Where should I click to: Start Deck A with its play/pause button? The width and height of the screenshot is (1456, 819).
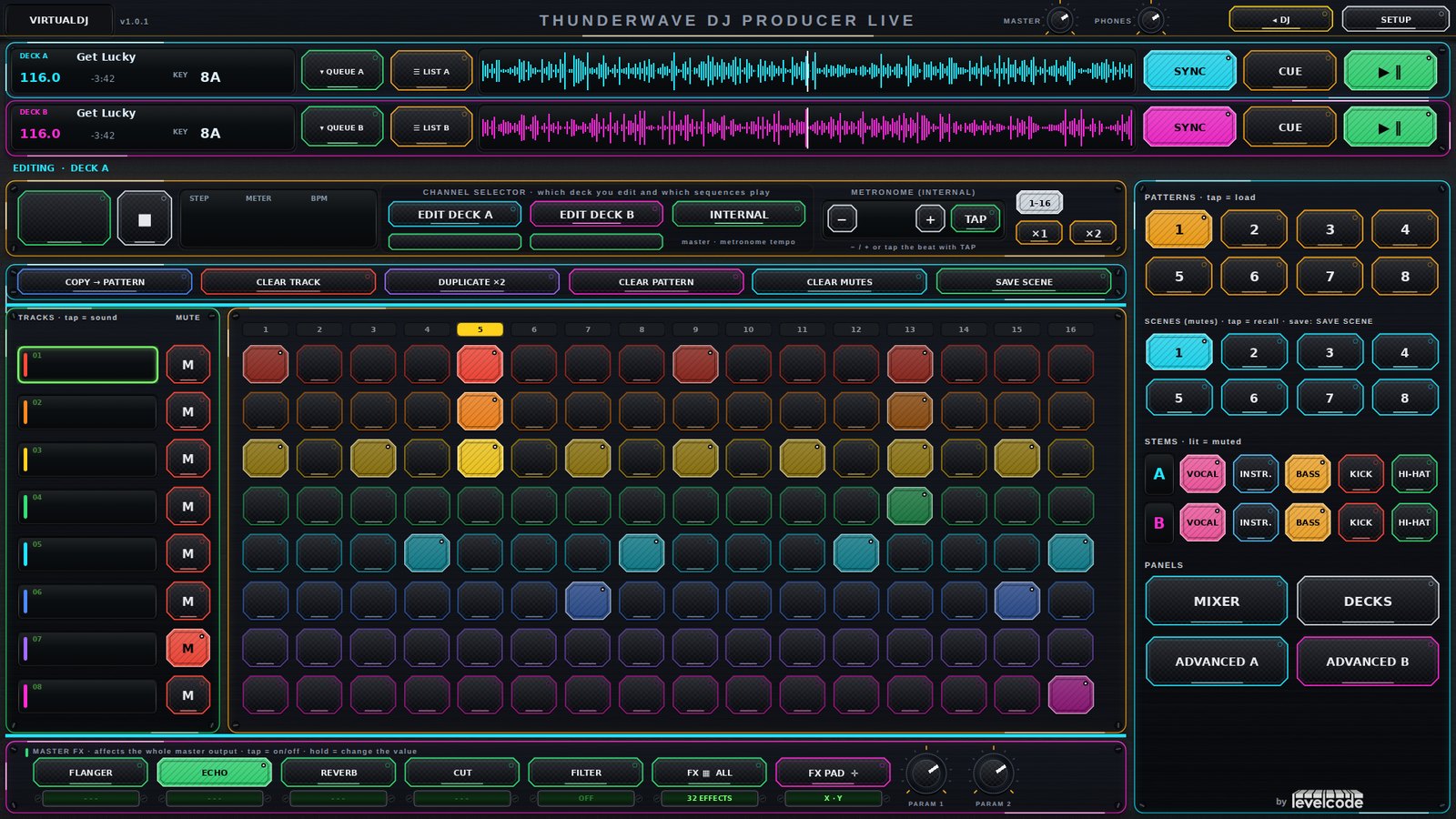[1390, 71]
